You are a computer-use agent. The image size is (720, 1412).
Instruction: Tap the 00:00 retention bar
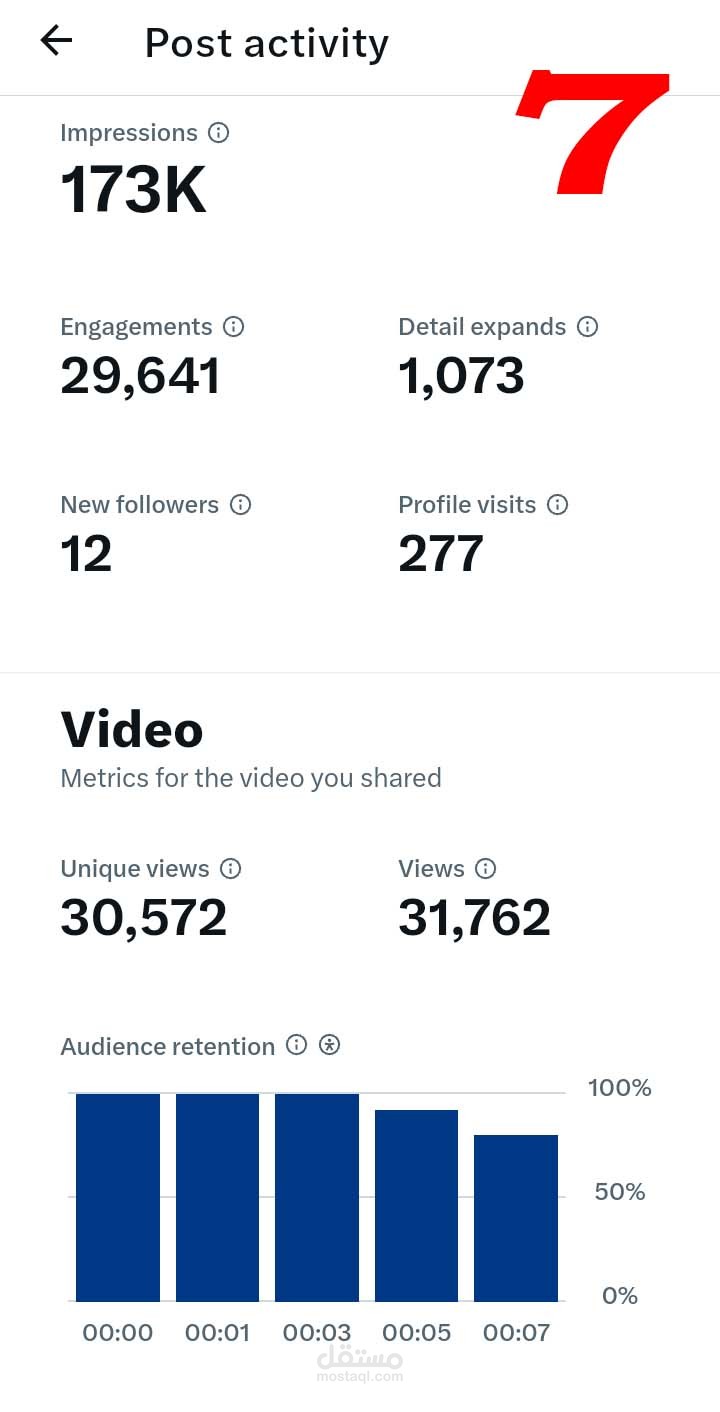[118, 1197]
